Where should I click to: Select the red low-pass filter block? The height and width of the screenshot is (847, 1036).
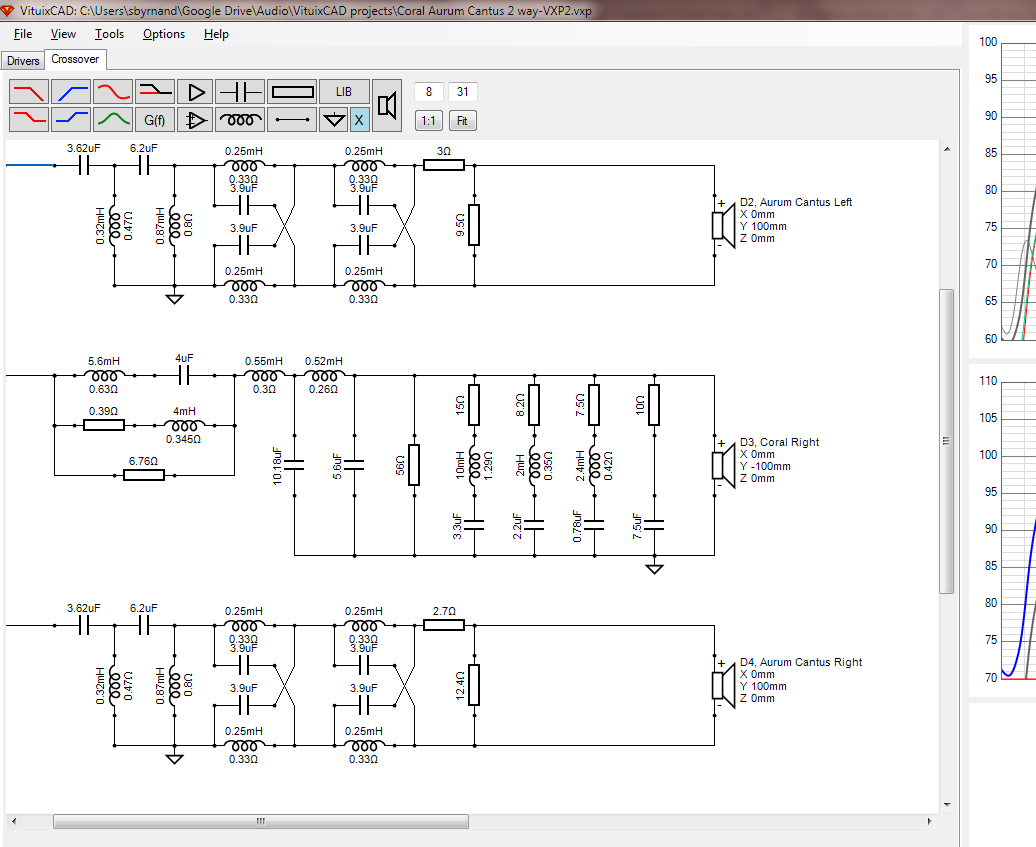point(29,92)
